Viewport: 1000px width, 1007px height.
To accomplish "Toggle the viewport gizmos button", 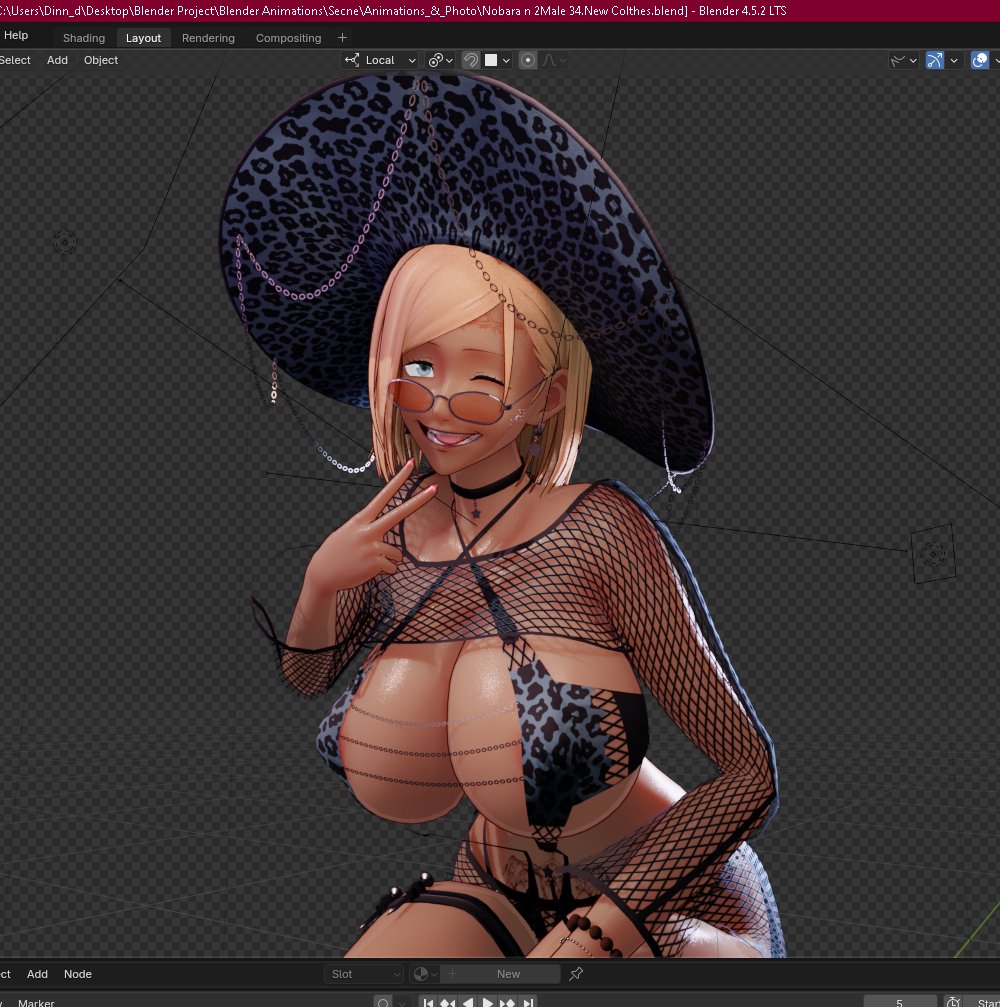I will [934, 60].
